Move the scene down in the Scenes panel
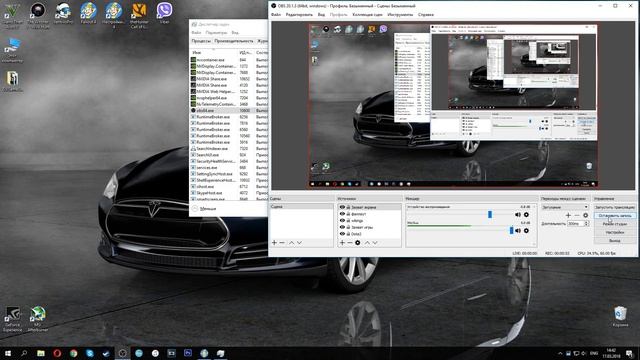Screen dimensions: 640x360 pyautogui.click(x=300, y=243)
